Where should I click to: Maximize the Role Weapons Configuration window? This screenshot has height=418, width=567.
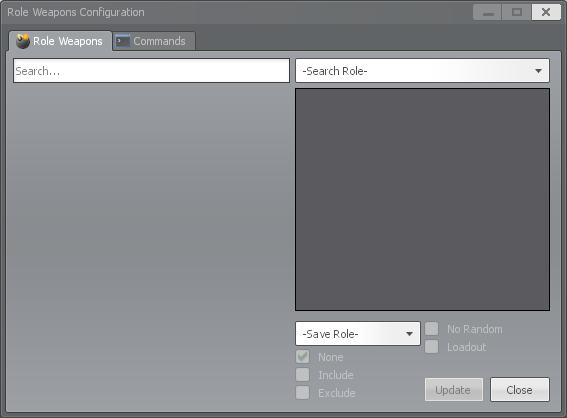(x=517, y=12)
